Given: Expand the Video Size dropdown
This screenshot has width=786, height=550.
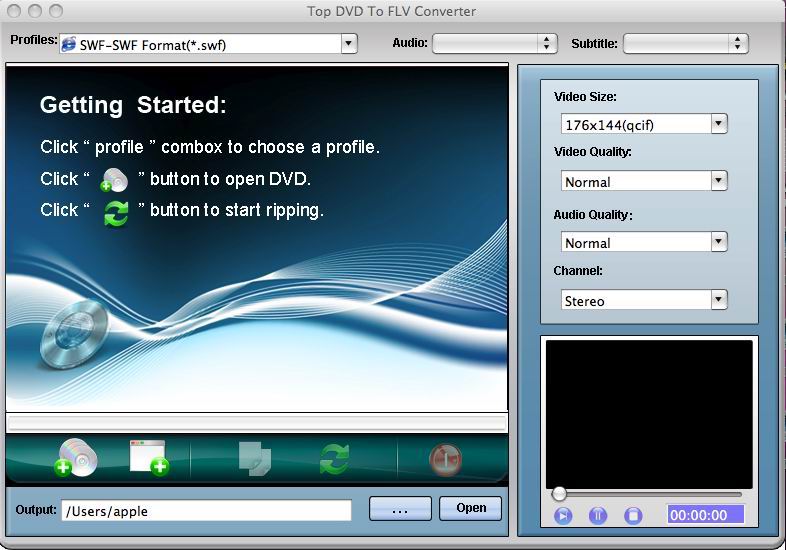Looking at the screenshot, I should [719, 123].
